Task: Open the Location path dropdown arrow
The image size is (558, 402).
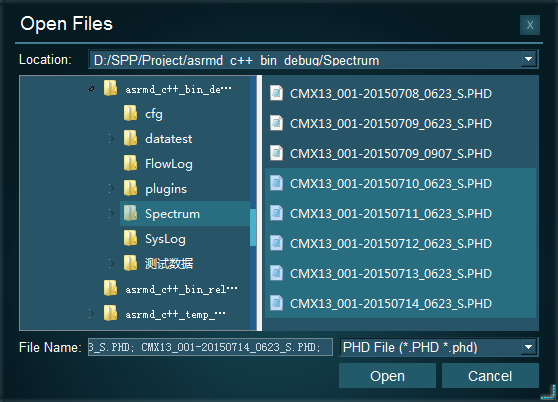Action: [528, 59]
